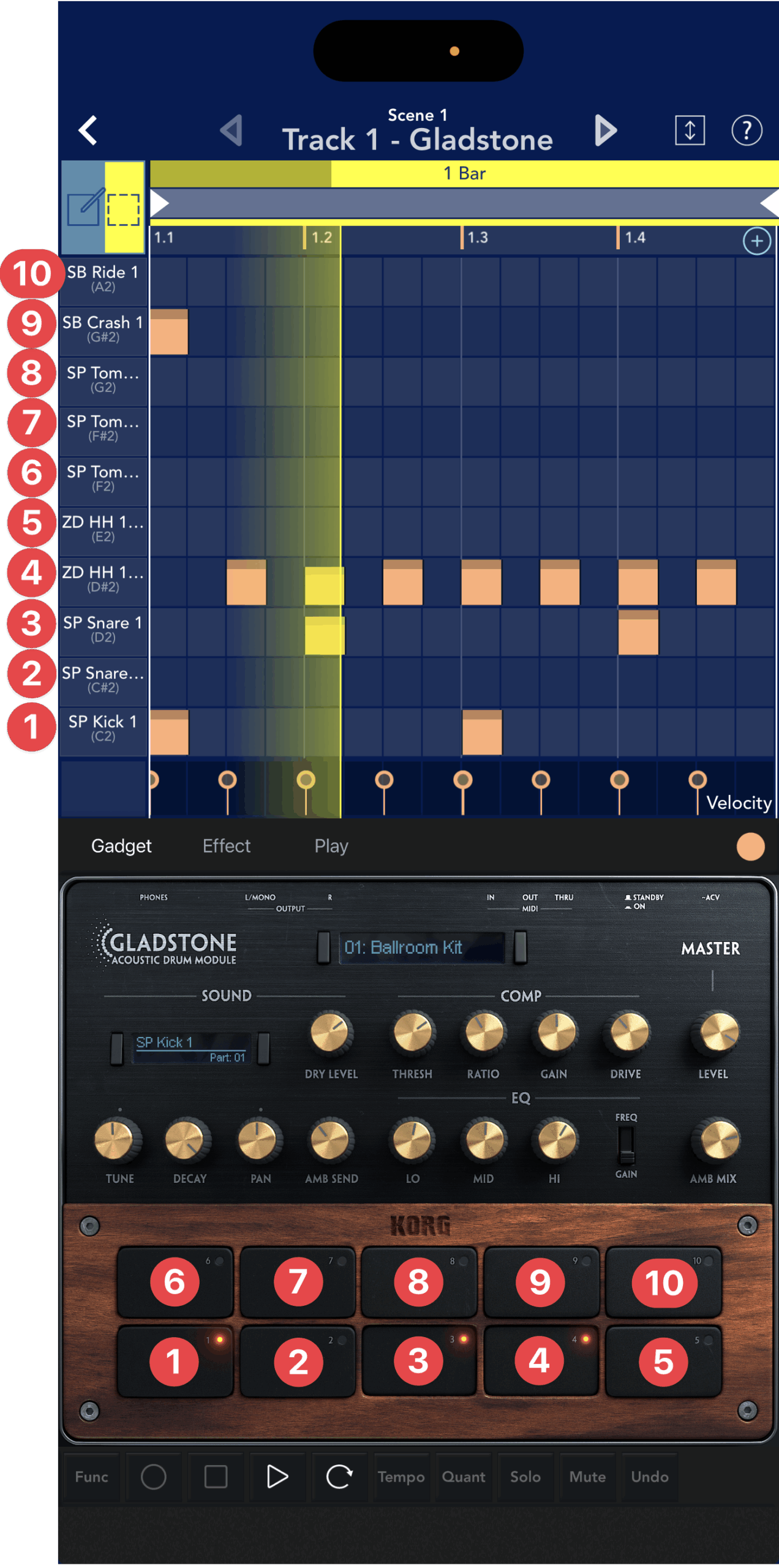Switch to the Play tab
Image resolution: width=779 pixels, height=1568 pixels.
331,846
